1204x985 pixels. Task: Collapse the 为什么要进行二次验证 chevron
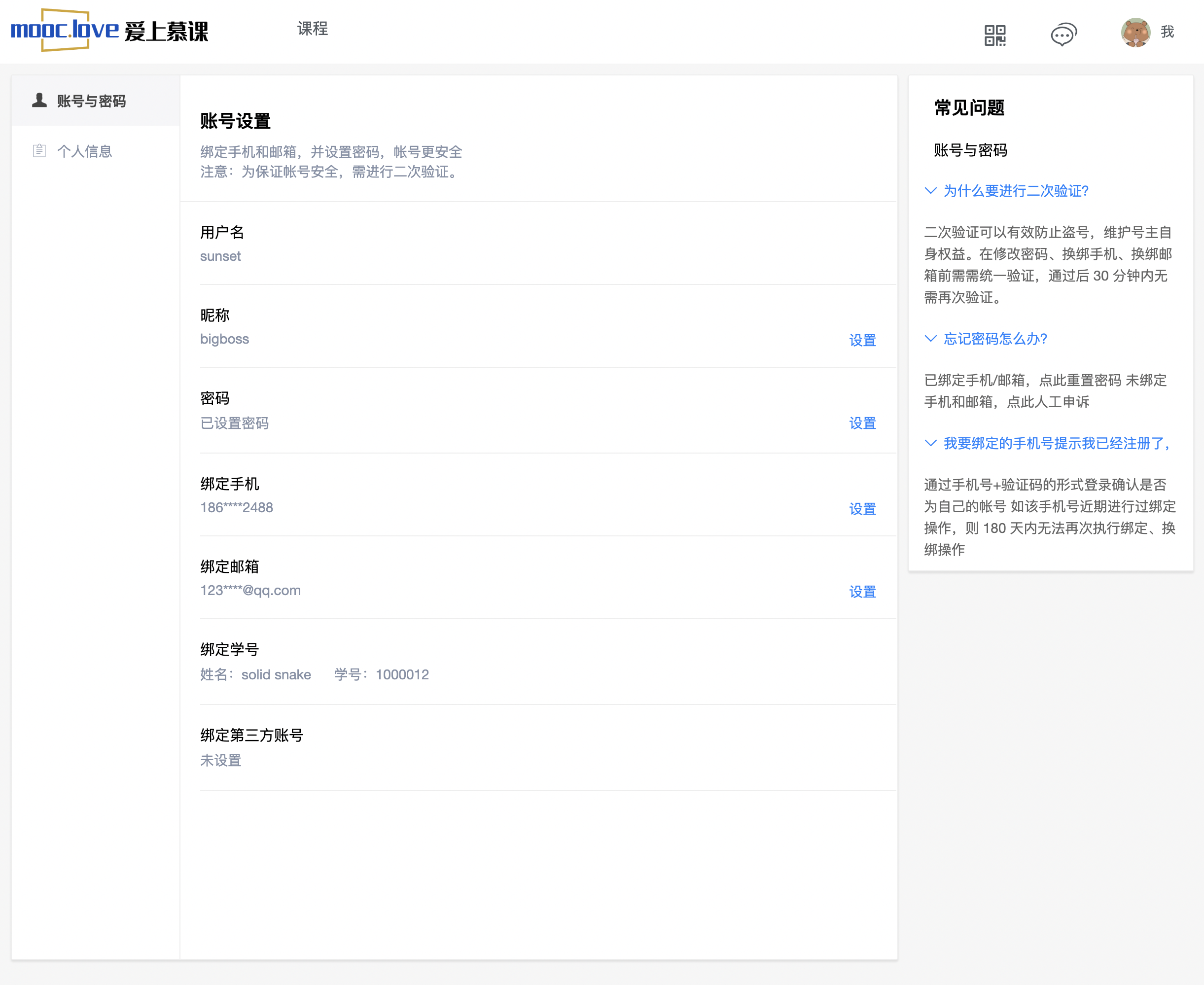(930, 191)
